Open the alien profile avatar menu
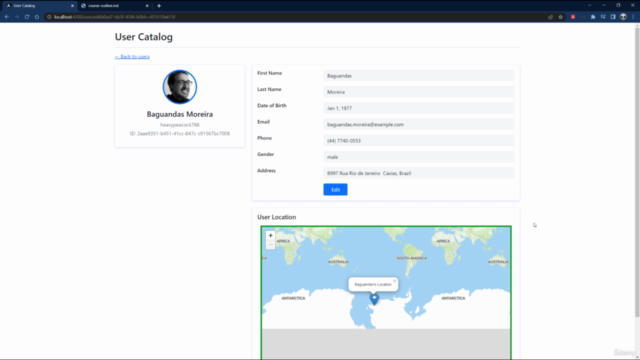This screenshot has height=360, width=640. (623, 17)
